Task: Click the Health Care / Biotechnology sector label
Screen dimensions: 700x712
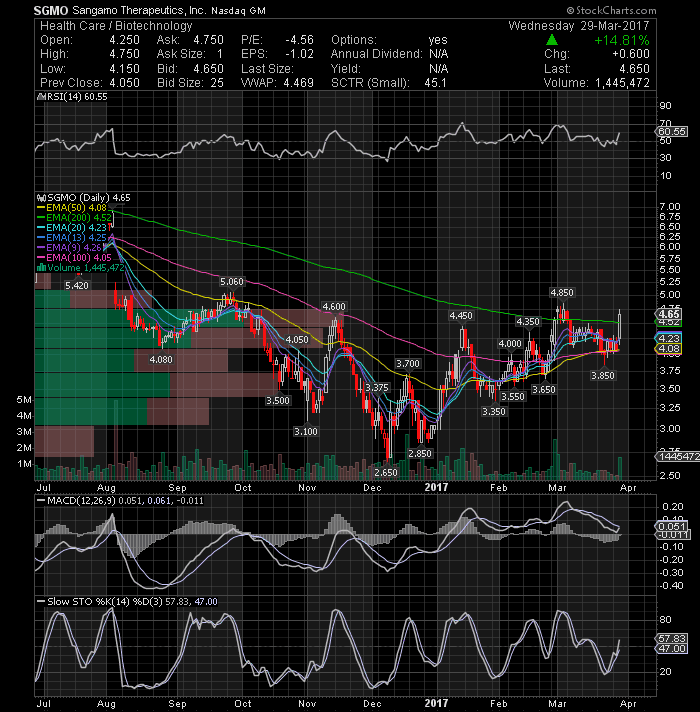Action: tap(116, 25)
